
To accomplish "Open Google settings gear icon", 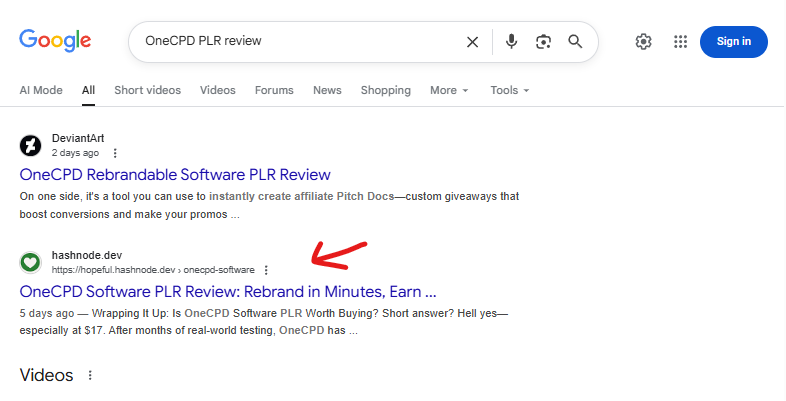I will 644,42.
